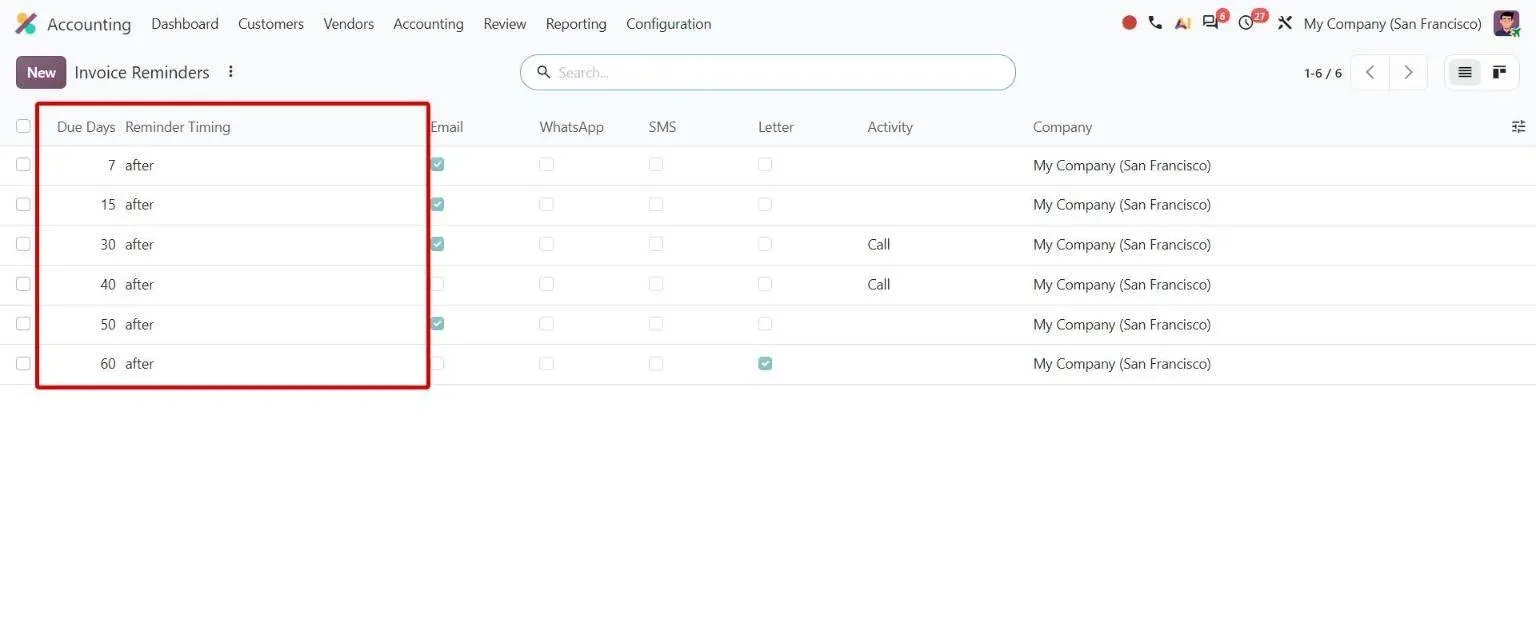Image resolution: width=1536 pixels, height=639 pixels.
Task: Select the 7 due days row checkbox
Action: (x=23, y=164)
